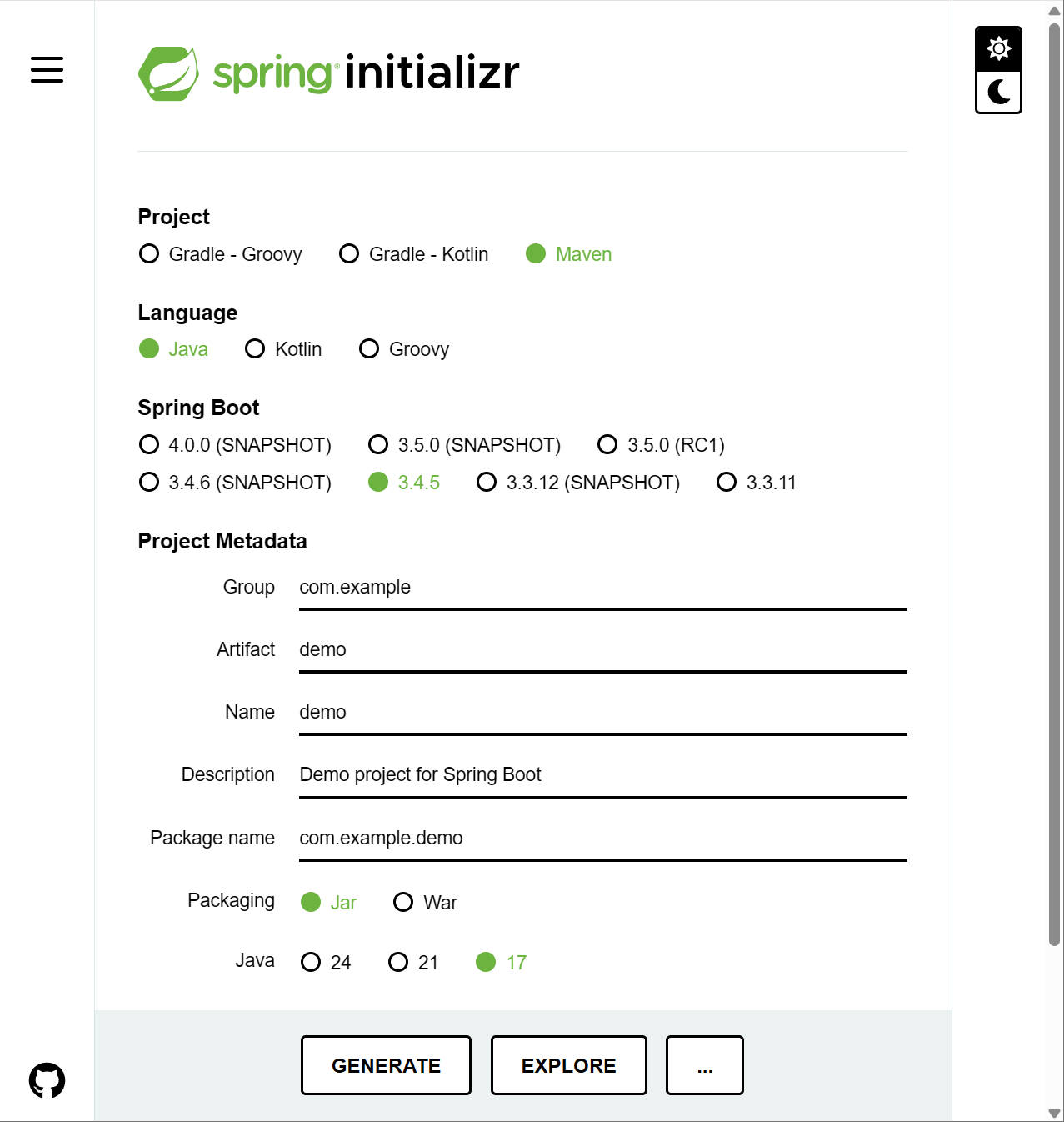The height and width of the screenshot is (1122, 1064).
Task: Open the hamburger navigation menu
Action: pyautogui.click(x=47, y=70)
